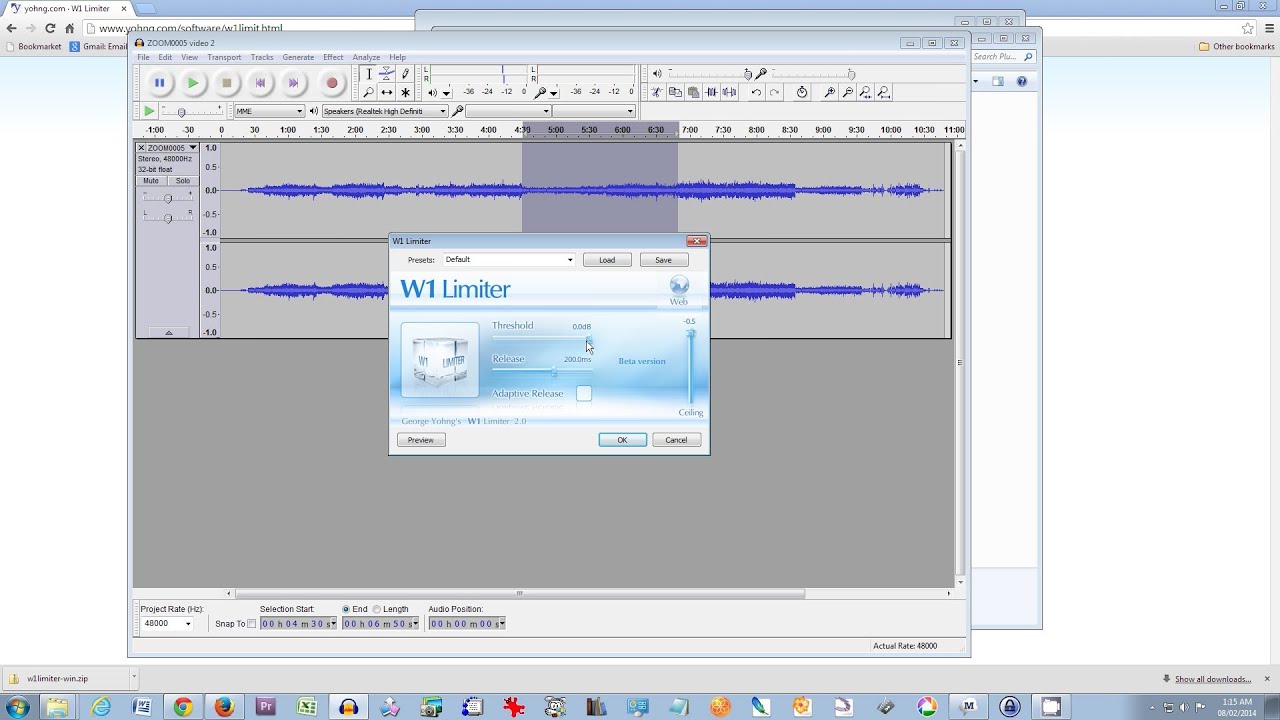Click the Save preset button
Screen dimensions: 1280x720
663,260
